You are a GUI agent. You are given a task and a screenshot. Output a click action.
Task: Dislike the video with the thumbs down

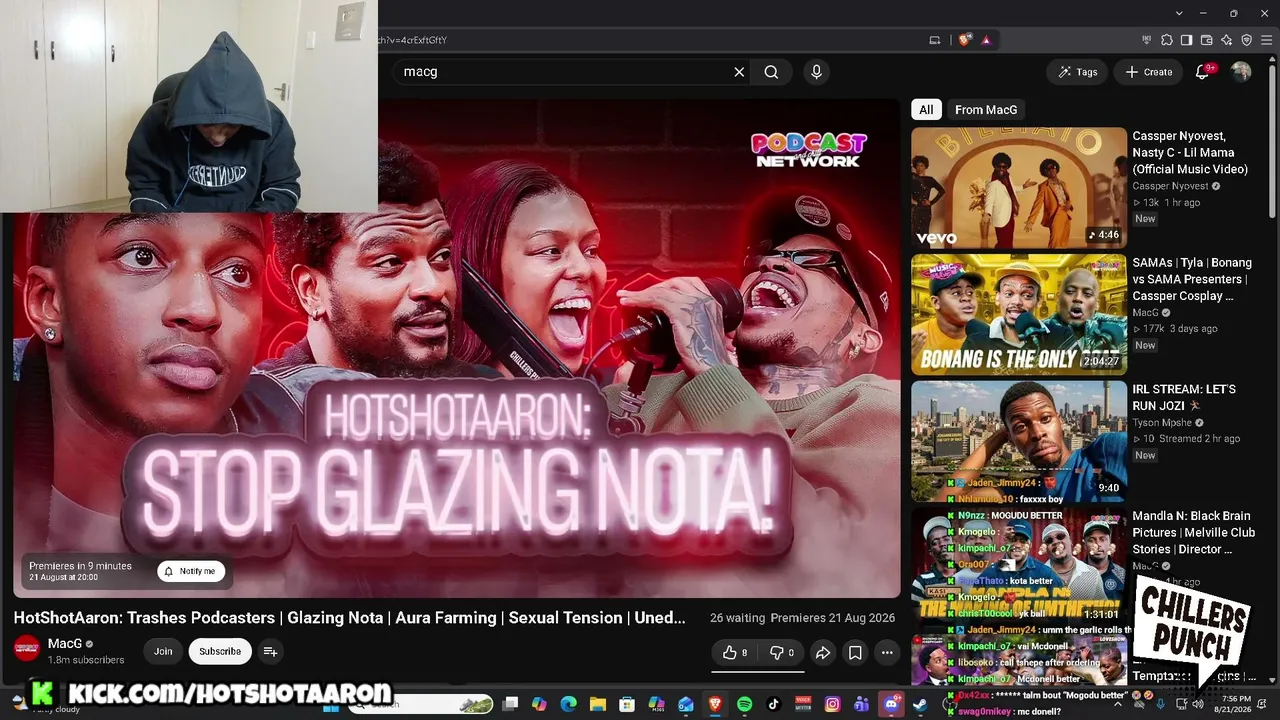(781, 653)
